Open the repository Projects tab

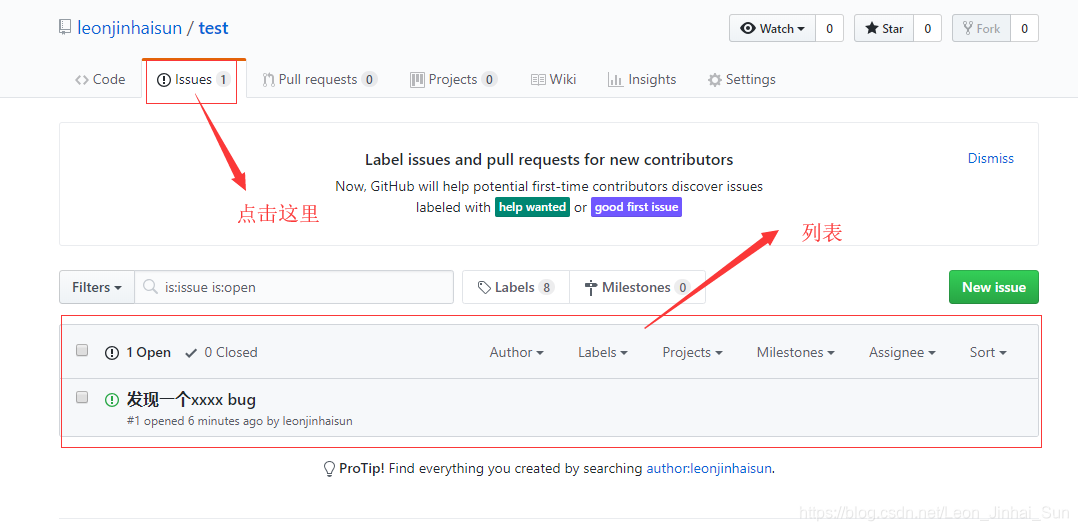point(454,79)
